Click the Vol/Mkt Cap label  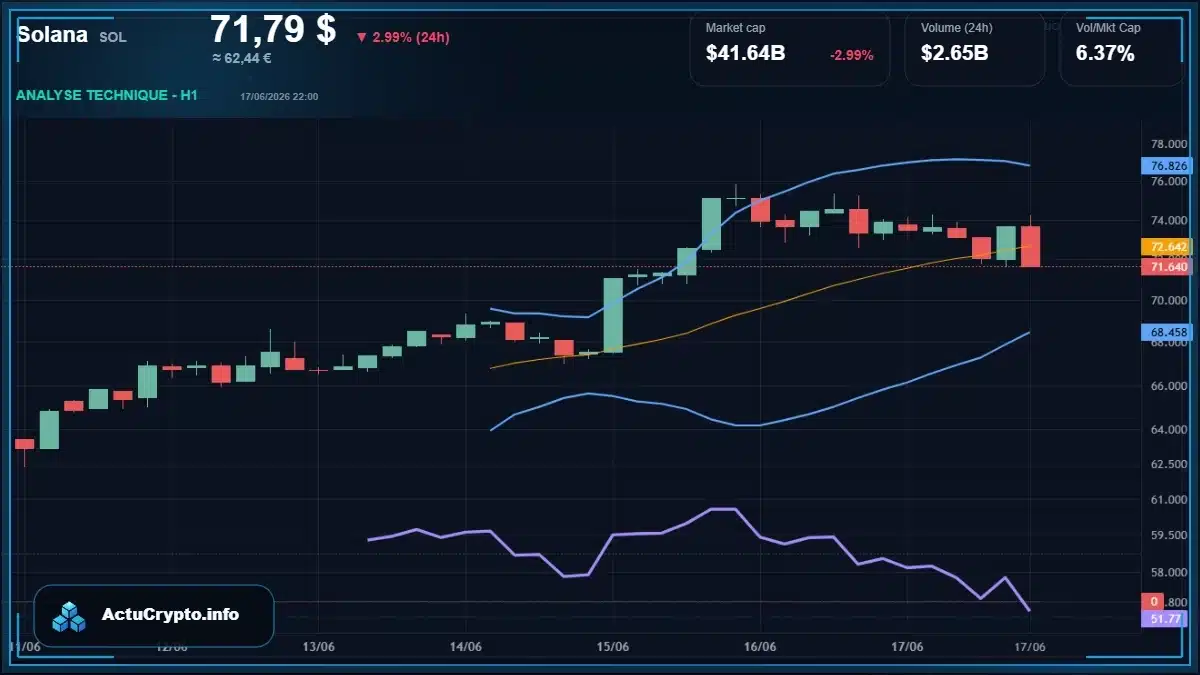coord(1108,28)
